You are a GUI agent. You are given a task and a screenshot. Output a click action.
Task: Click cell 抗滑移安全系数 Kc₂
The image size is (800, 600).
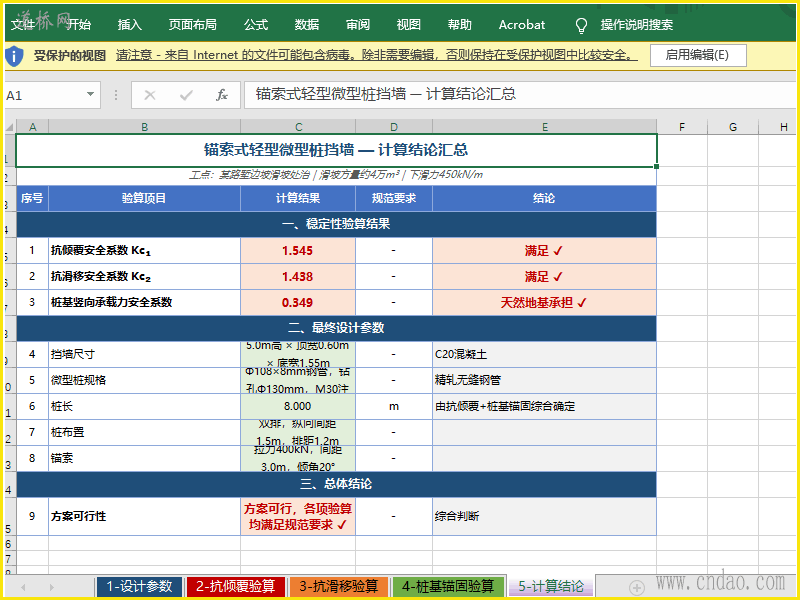tap(144, 277)
